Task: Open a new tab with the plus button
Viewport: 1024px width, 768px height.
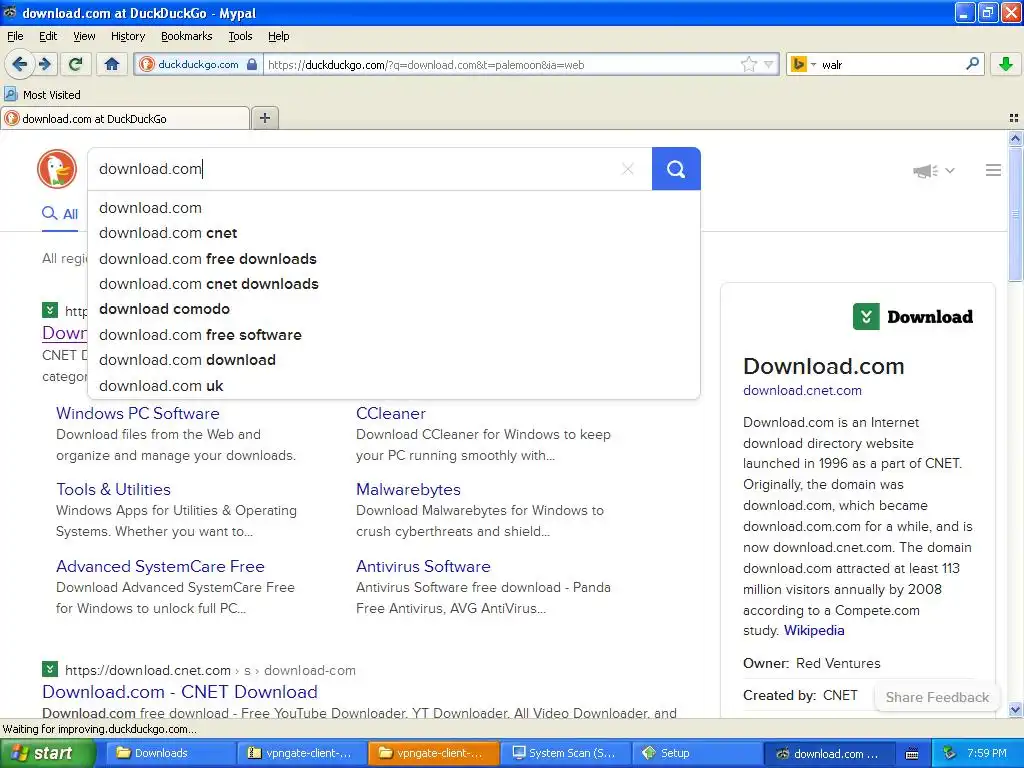Action: click(x=264, y=118)
